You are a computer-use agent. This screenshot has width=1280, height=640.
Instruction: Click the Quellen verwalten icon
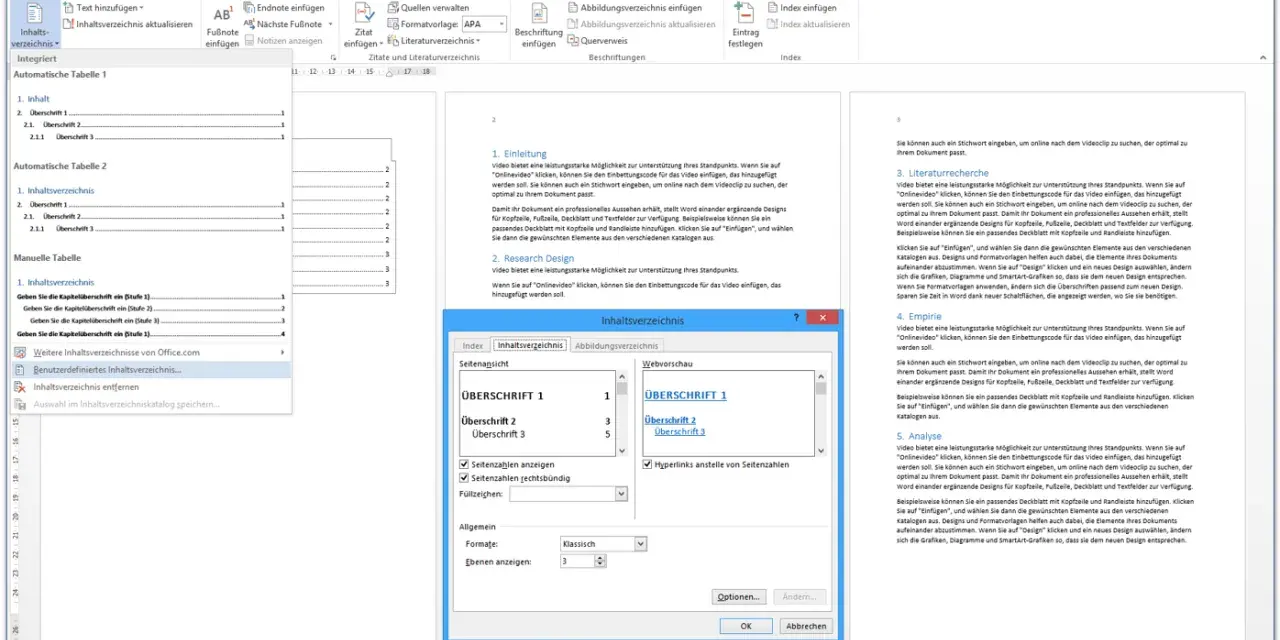coord(393,7)
